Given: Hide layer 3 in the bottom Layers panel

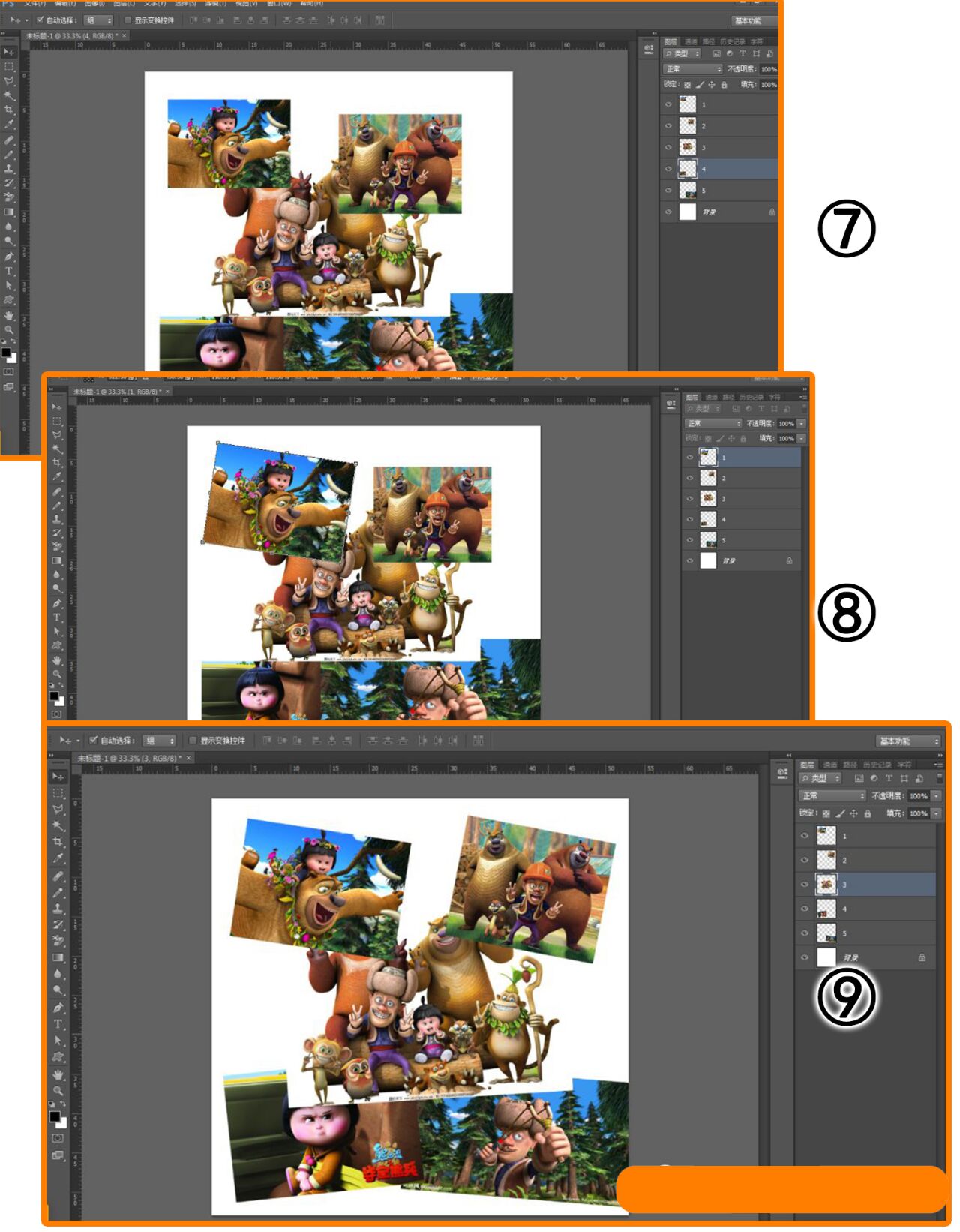Looking at the screenshot, I should tap(805, 885).
